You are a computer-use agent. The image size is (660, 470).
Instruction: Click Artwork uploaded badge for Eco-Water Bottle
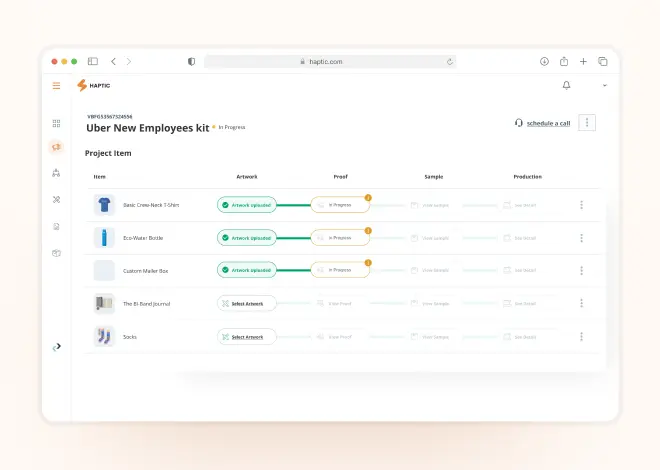(x=247, y=238)
